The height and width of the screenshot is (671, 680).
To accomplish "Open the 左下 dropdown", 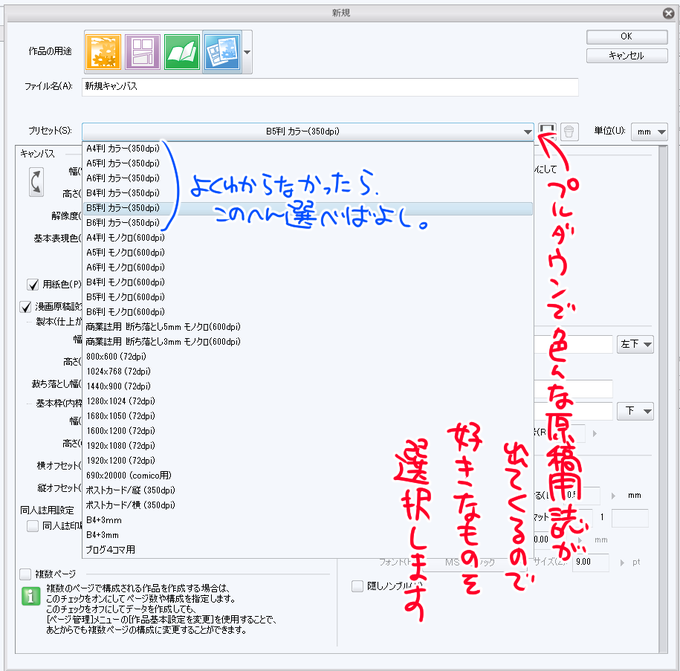I will click(635, 344).
